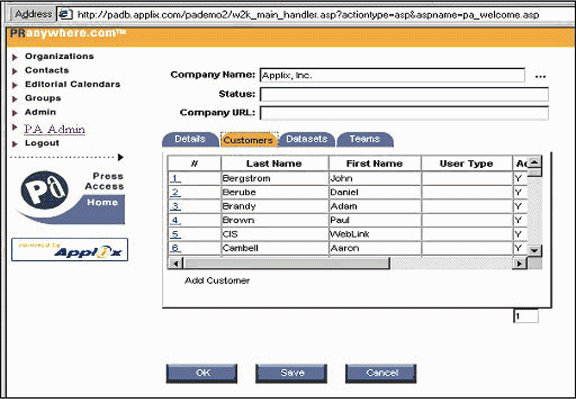Click the OK button
Image resolution: width=576 pixels, height=399 pixels.
202,373
